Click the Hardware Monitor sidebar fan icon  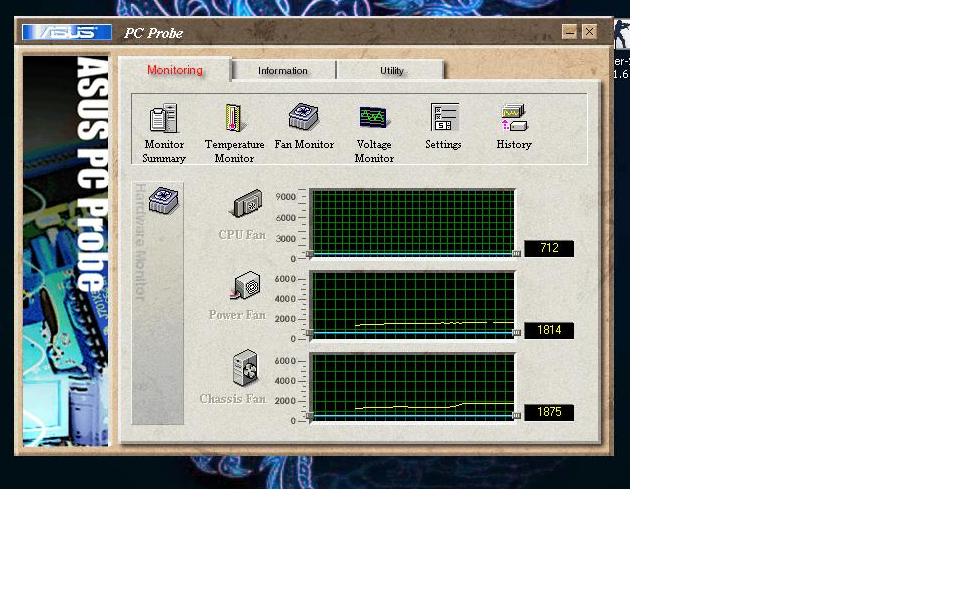[x=163, y=200]
